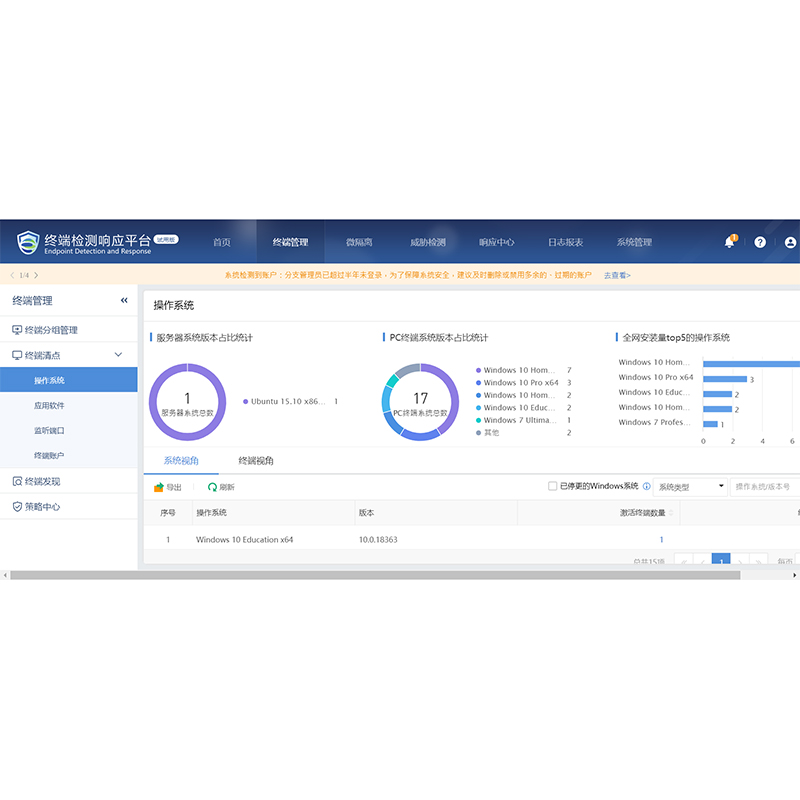Enable the 已停更的Windows系统 checkbox
Viewport: 800px width, 800px height.
[x=552, y=487]
